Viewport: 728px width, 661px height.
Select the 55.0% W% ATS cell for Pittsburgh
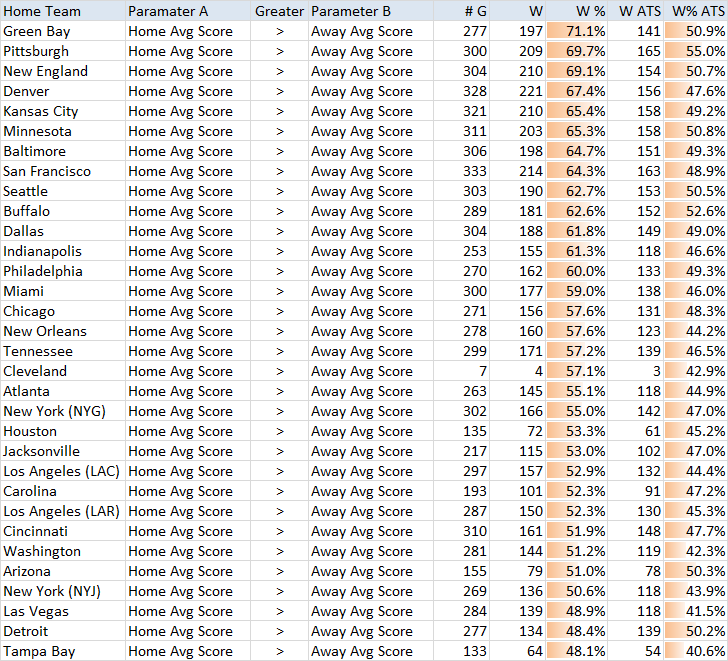pos(696,51)
